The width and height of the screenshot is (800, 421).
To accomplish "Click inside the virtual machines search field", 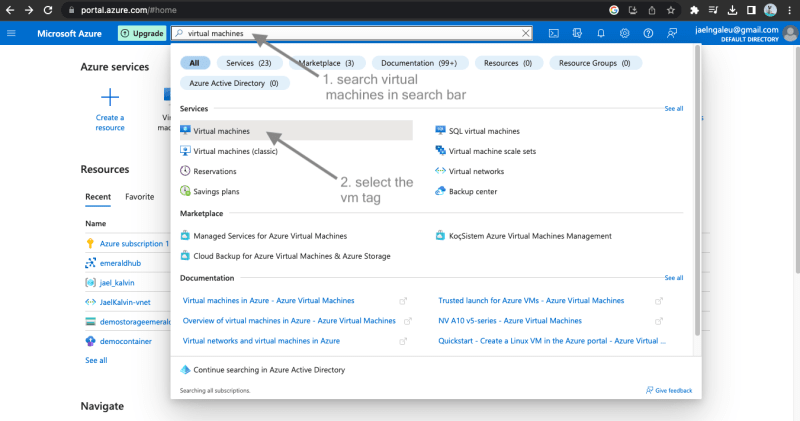I will click(352, 33).
